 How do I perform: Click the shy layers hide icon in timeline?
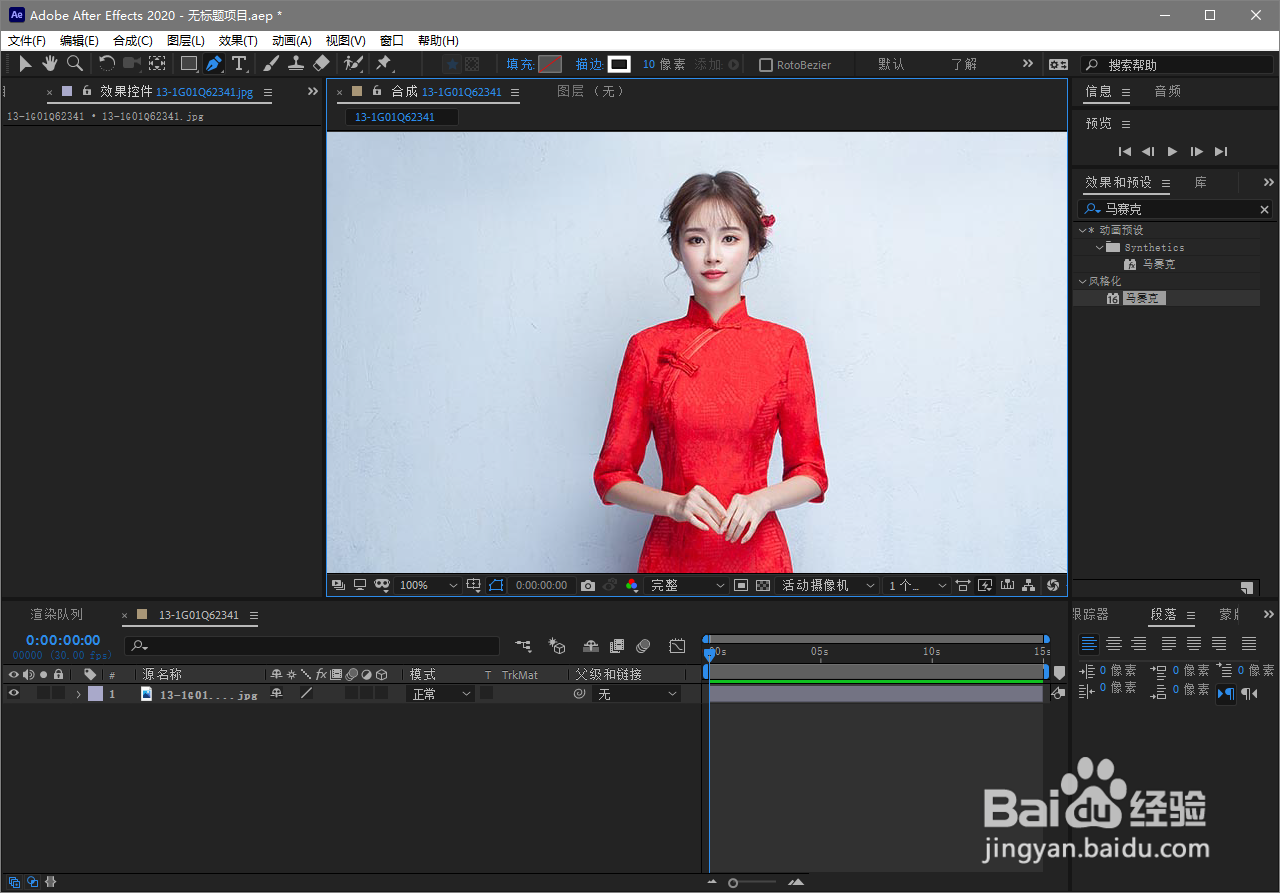tap(591, 647)
